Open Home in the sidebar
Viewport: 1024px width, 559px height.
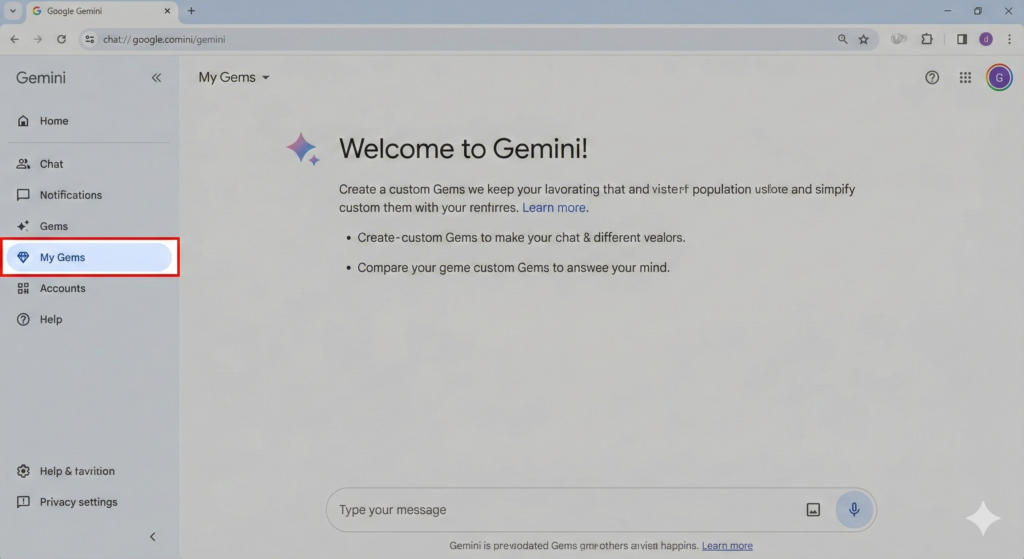[89, 121]
